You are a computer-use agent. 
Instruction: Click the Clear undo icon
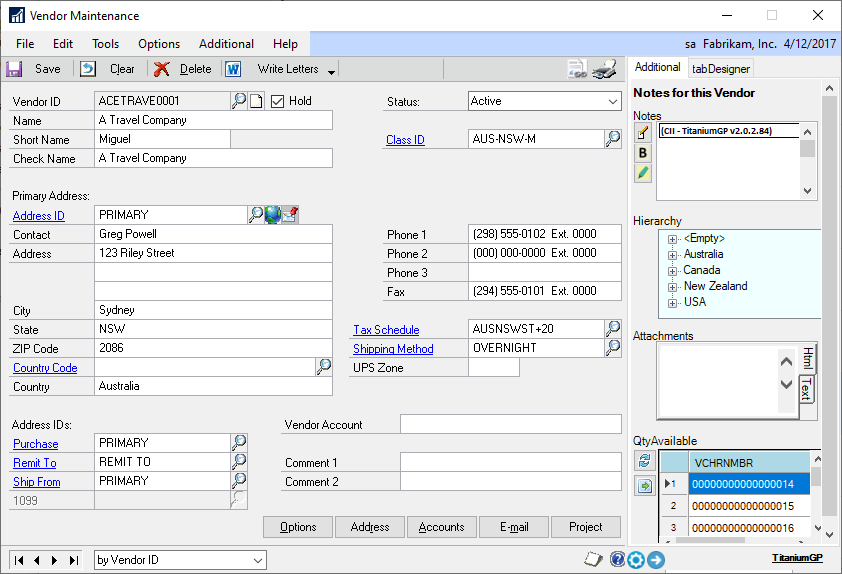(x=88, y=69)
